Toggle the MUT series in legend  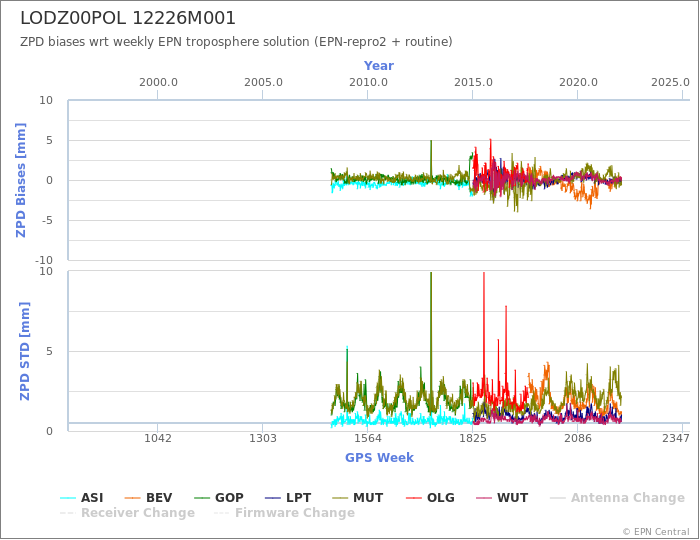pos(358,498)
